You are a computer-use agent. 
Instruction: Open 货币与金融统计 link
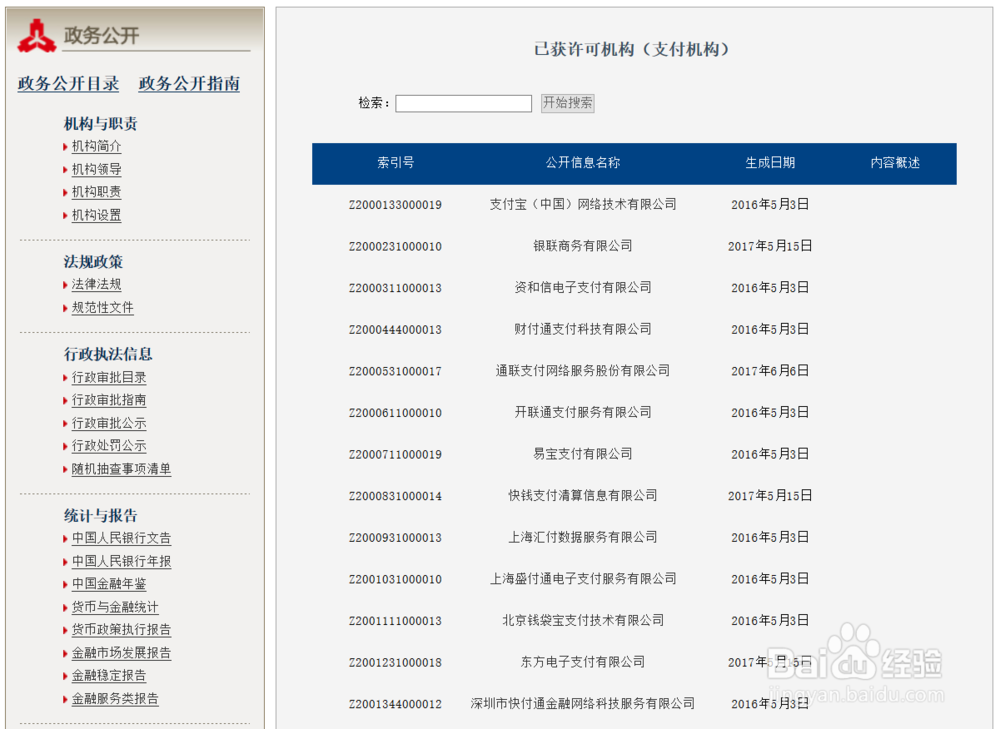tap(115, 607)
